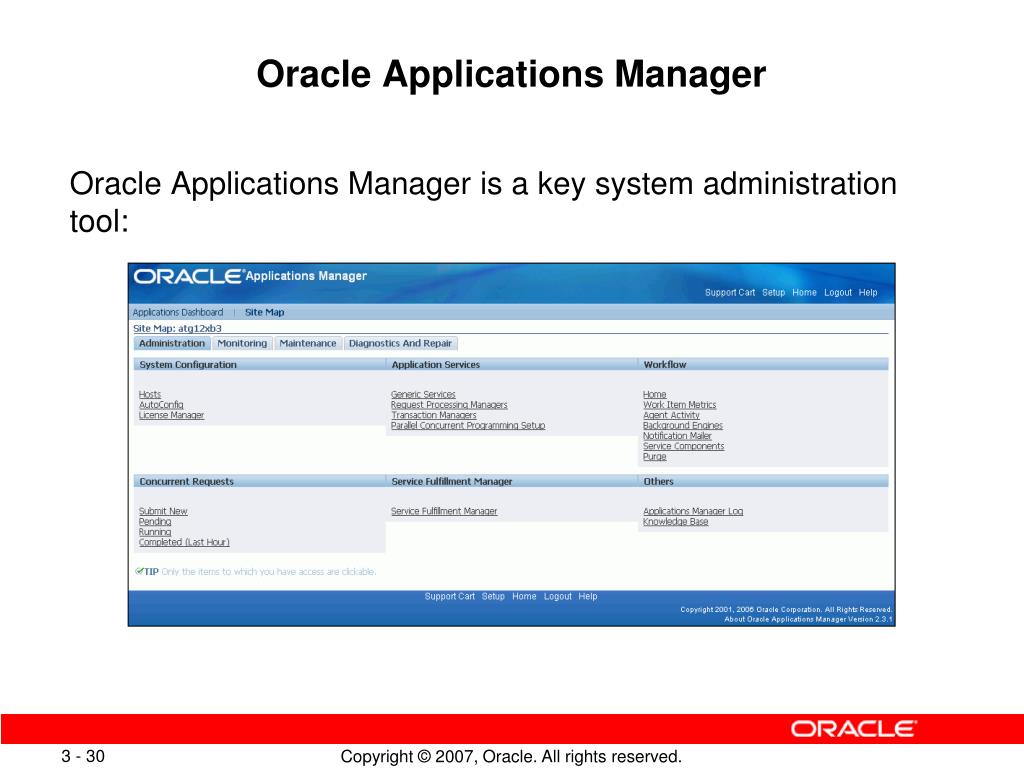Click the Service Fulfillment Manager section header

[452, 481]
